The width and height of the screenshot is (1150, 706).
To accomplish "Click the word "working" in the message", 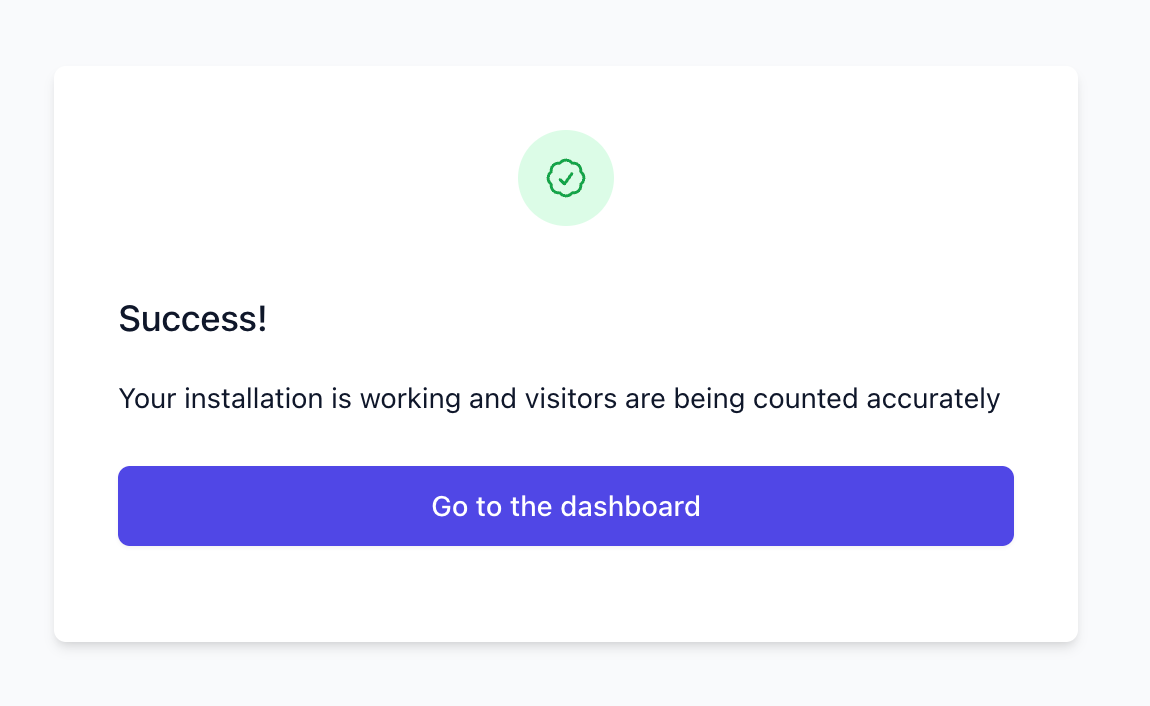I will pyautogui.click(x=410, y=400).
